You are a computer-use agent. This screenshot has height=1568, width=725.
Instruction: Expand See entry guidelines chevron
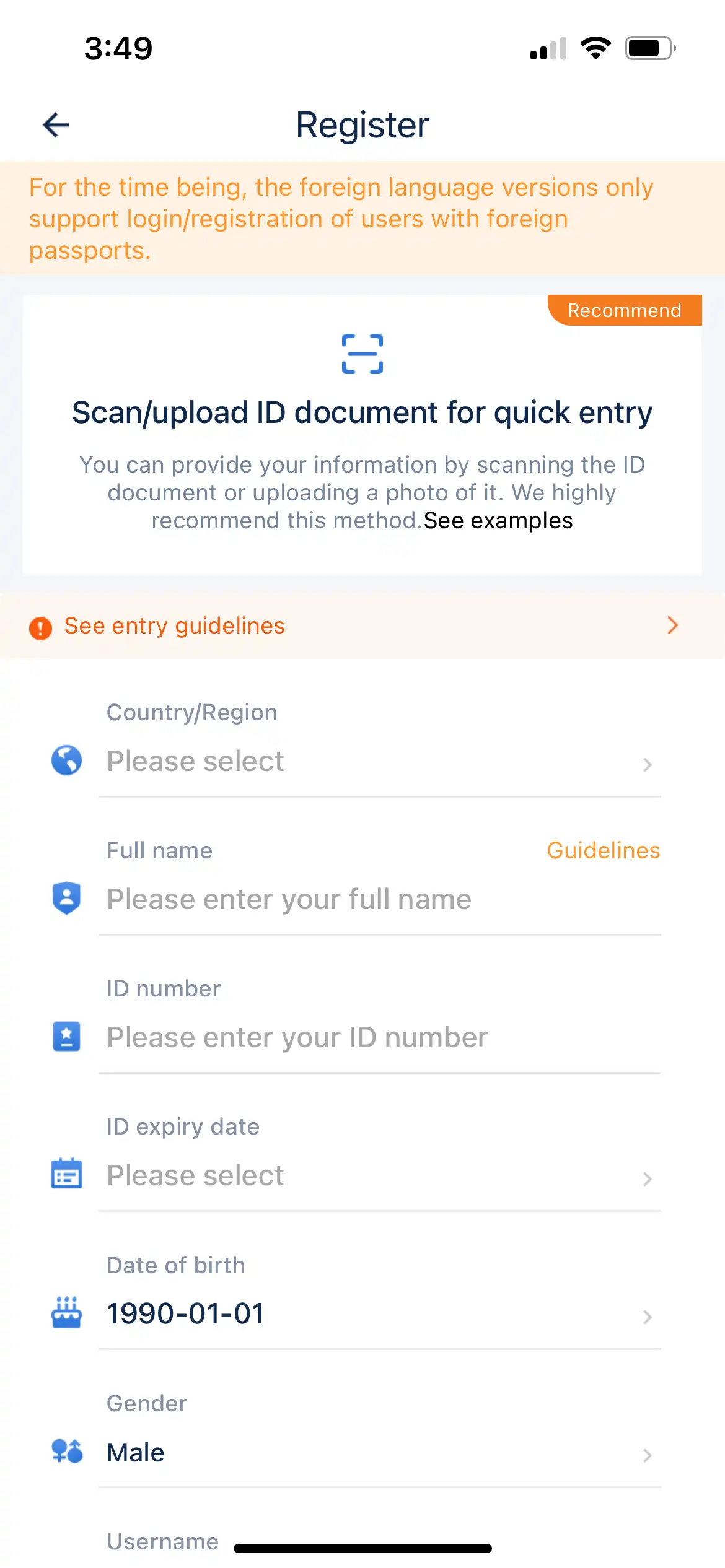coord(672,625)
